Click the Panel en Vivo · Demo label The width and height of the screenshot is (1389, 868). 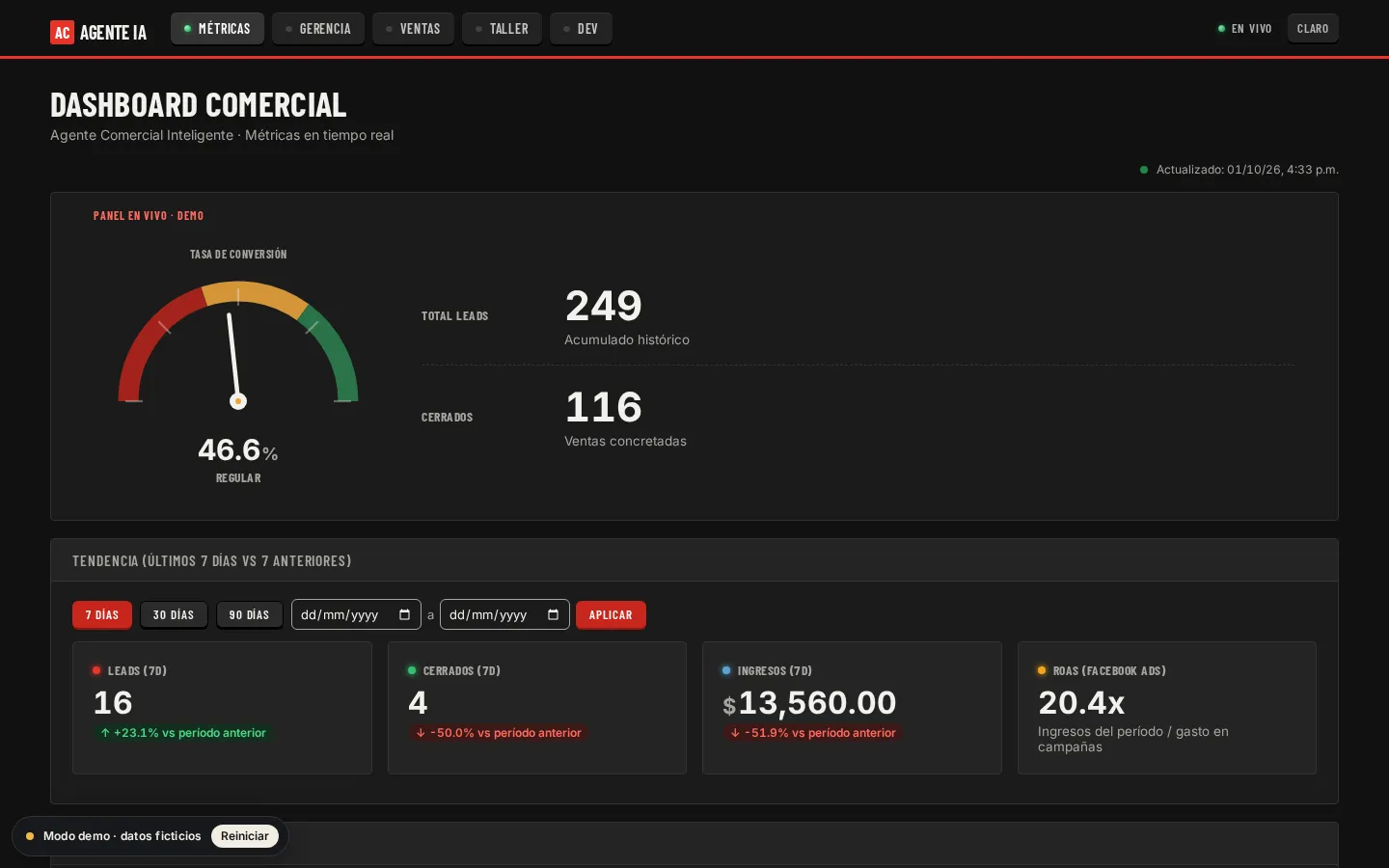click(149, 216)
